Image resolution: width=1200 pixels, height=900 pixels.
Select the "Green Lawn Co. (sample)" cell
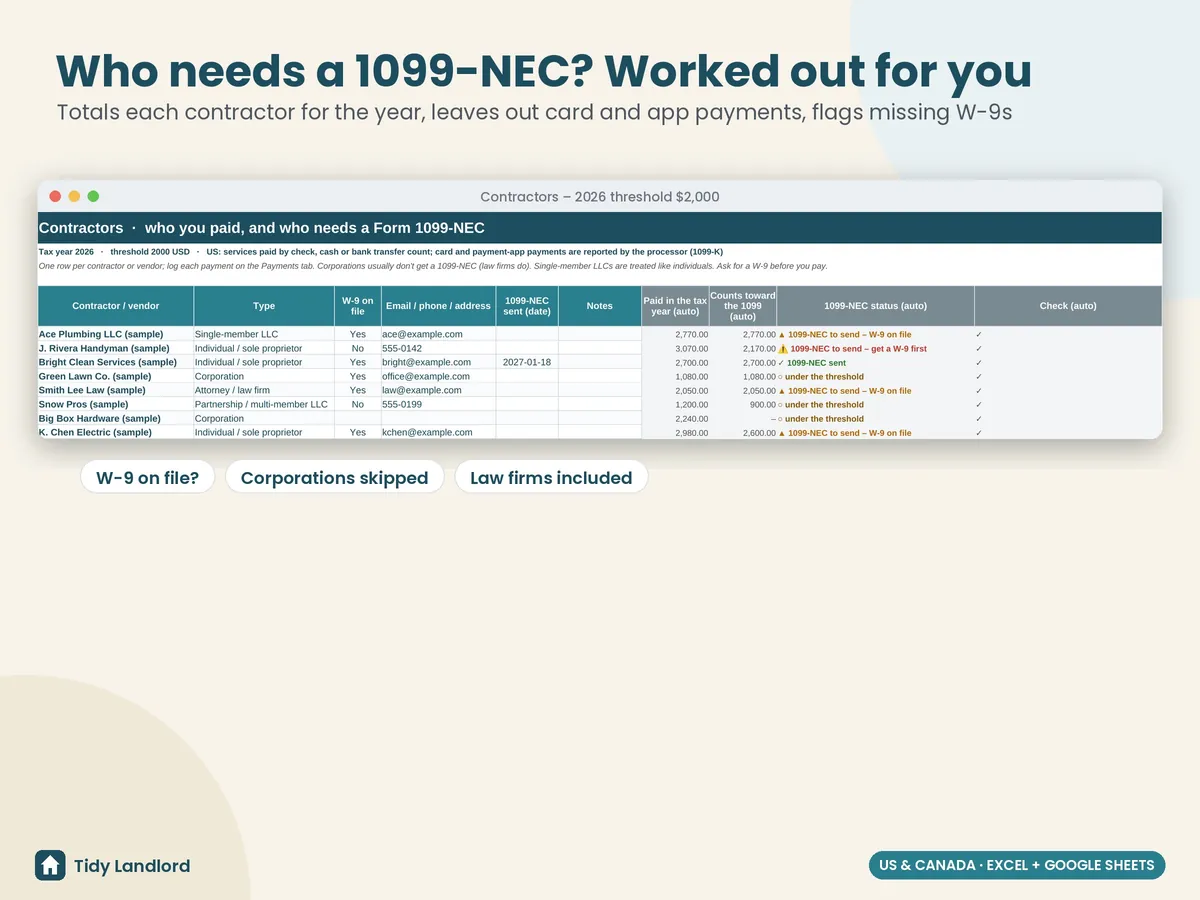tap(116, 377)
